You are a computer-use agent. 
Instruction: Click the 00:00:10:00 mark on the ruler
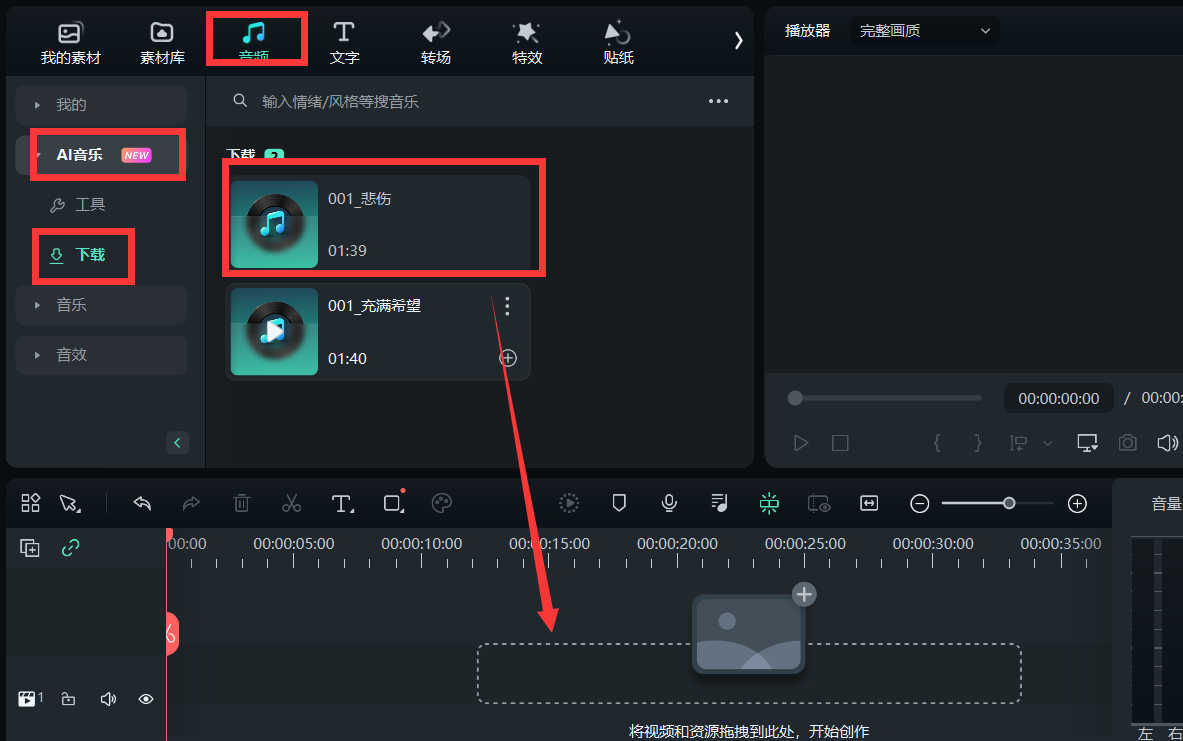click(x=422, y=543)
